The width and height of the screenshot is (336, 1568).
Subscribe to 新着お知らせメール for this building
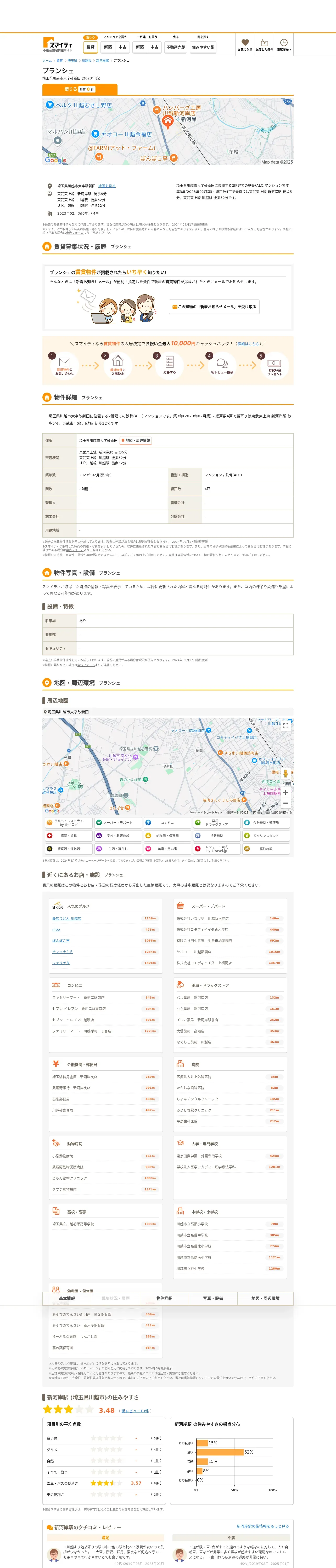coord(214,307)
